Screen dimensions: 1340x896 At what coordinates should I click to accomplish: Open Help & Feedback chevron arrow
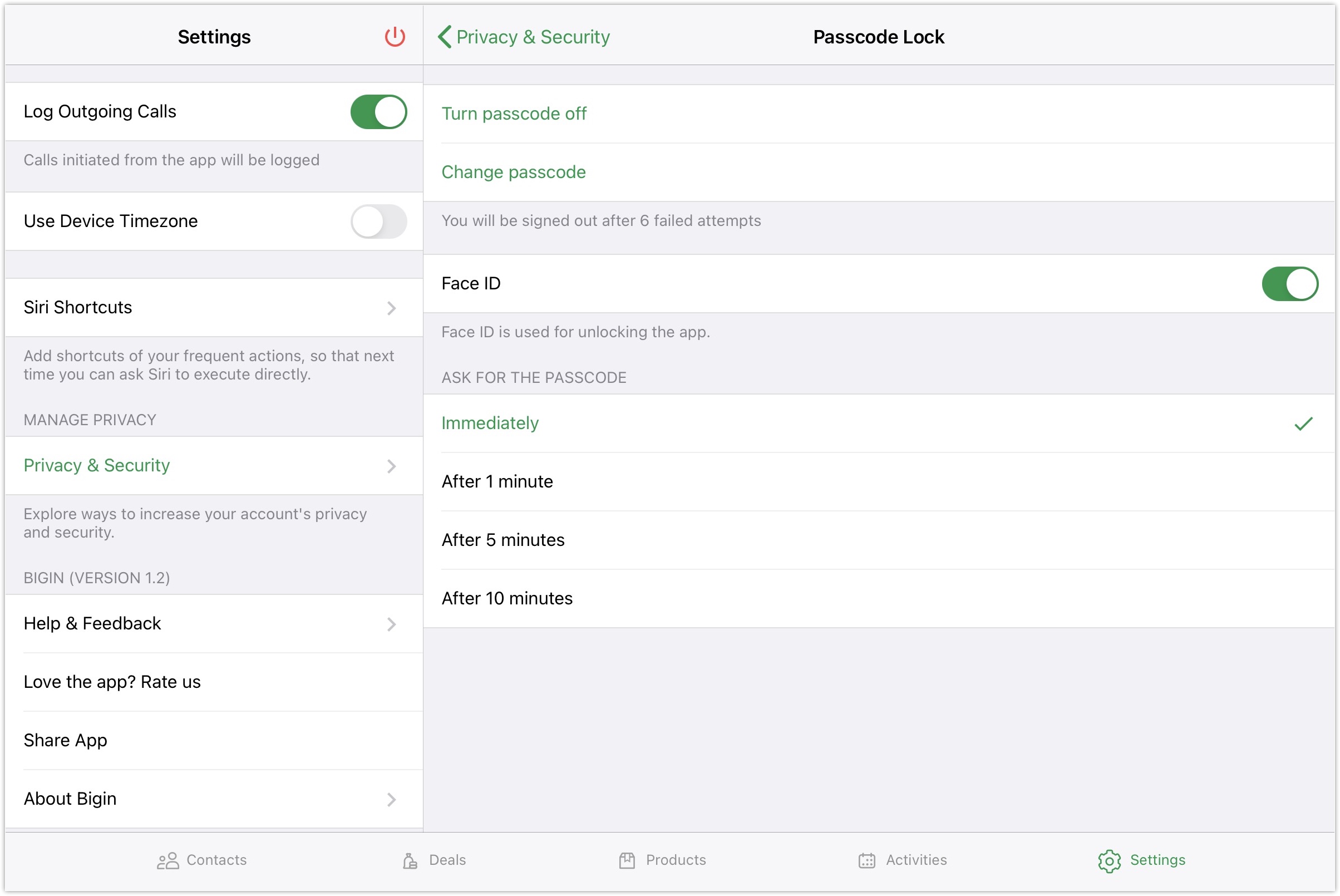[x=391, y=624]
